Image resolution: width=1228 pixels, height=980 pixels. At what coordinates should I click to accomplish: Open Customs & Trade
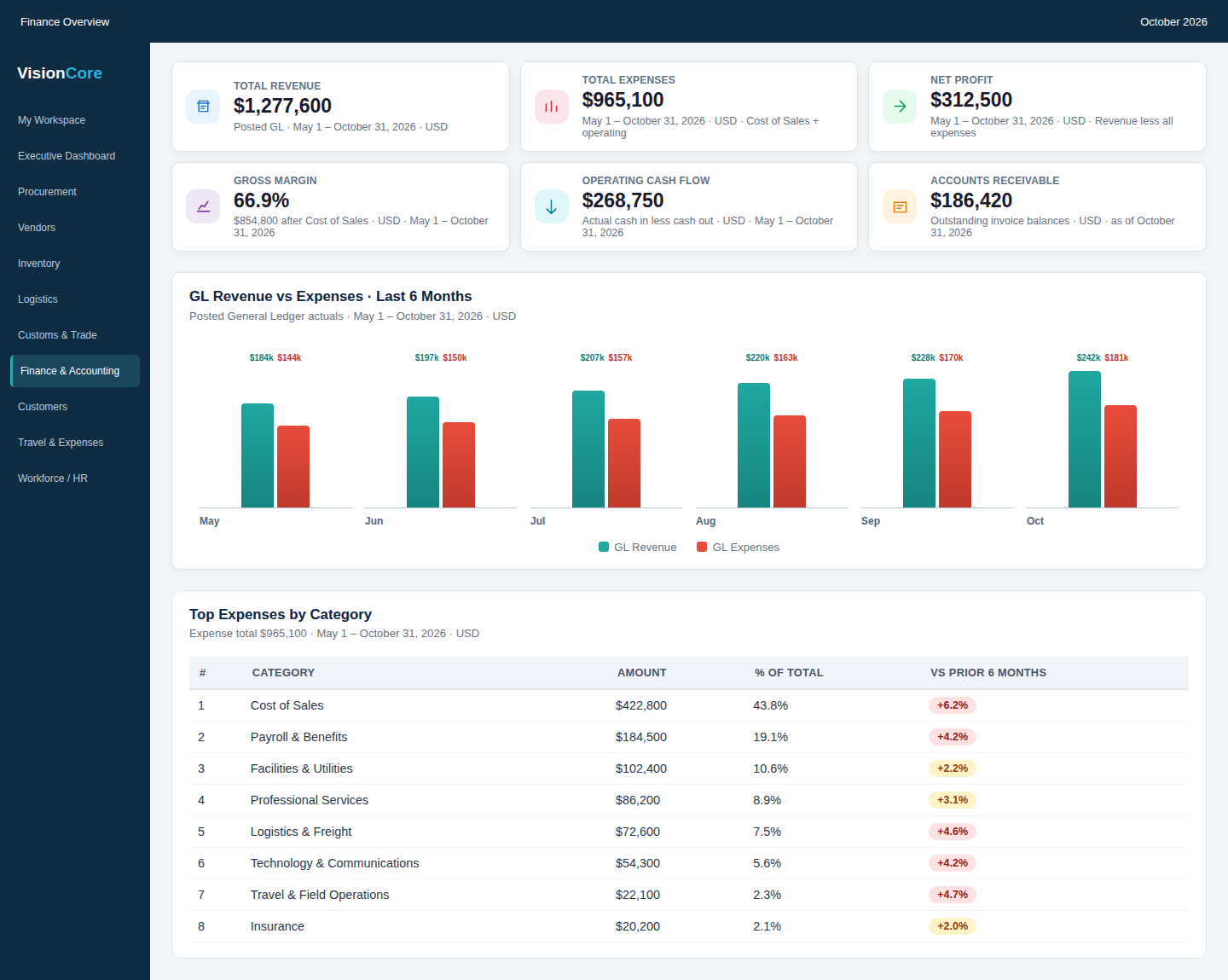coord(75,335)
